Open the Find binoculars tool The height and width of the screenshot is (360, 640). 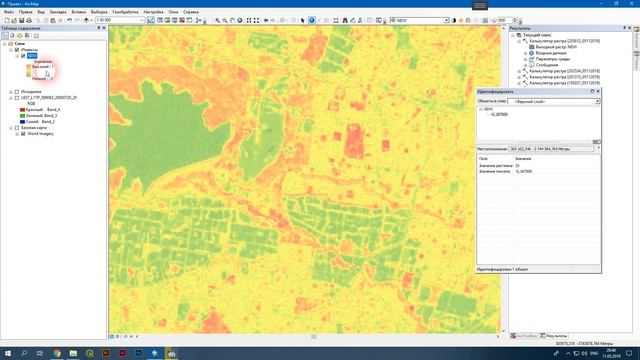(345, 20)
